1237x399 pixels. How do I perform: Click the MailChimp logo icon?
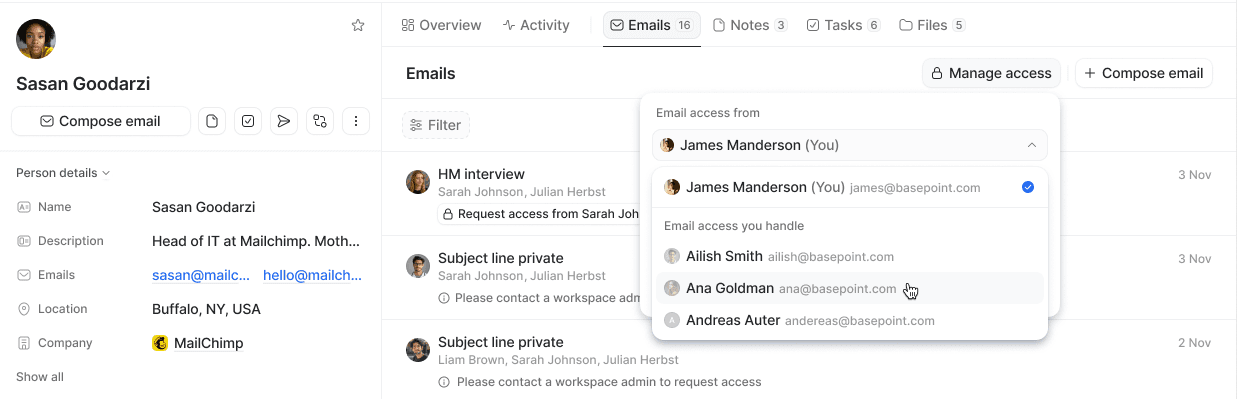tap(160, 343)
